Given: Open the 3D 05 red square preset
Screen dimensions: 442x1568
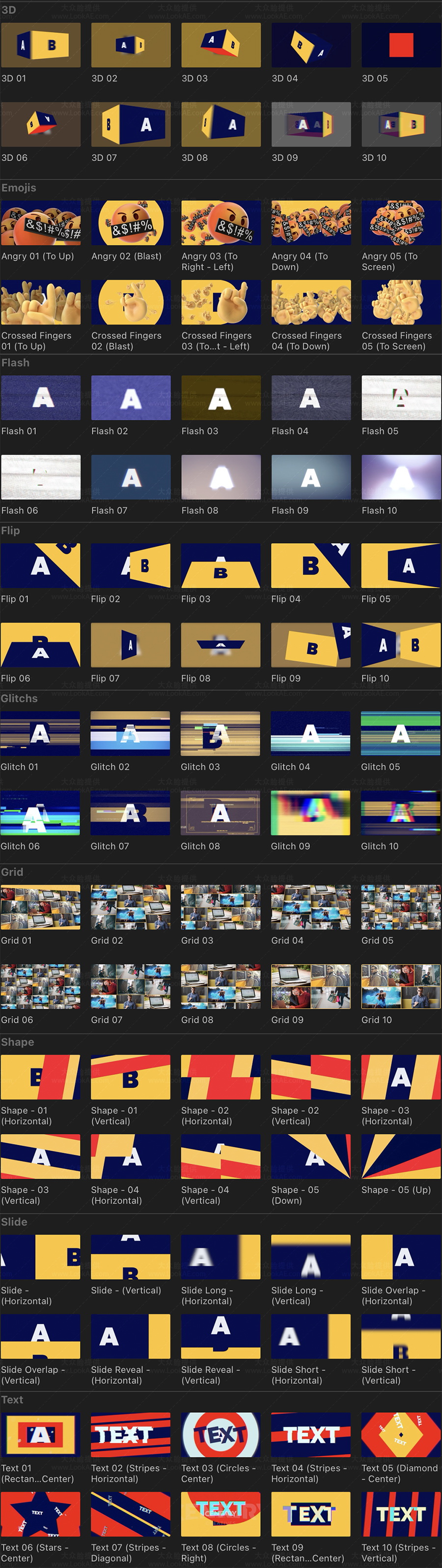Looking at the screenshot, I should click(x=401, y=45).
